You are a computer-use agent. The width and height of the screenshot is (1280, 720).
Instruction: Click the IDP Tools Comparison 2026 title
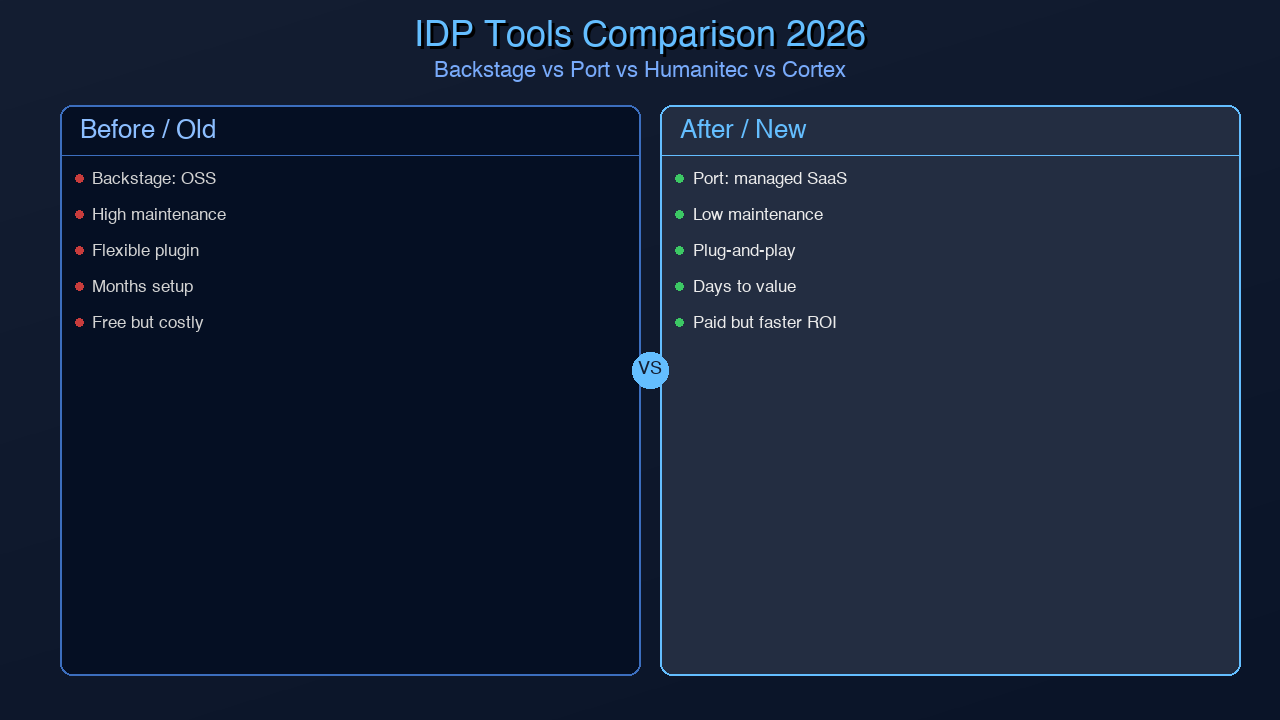click(640, 33)
